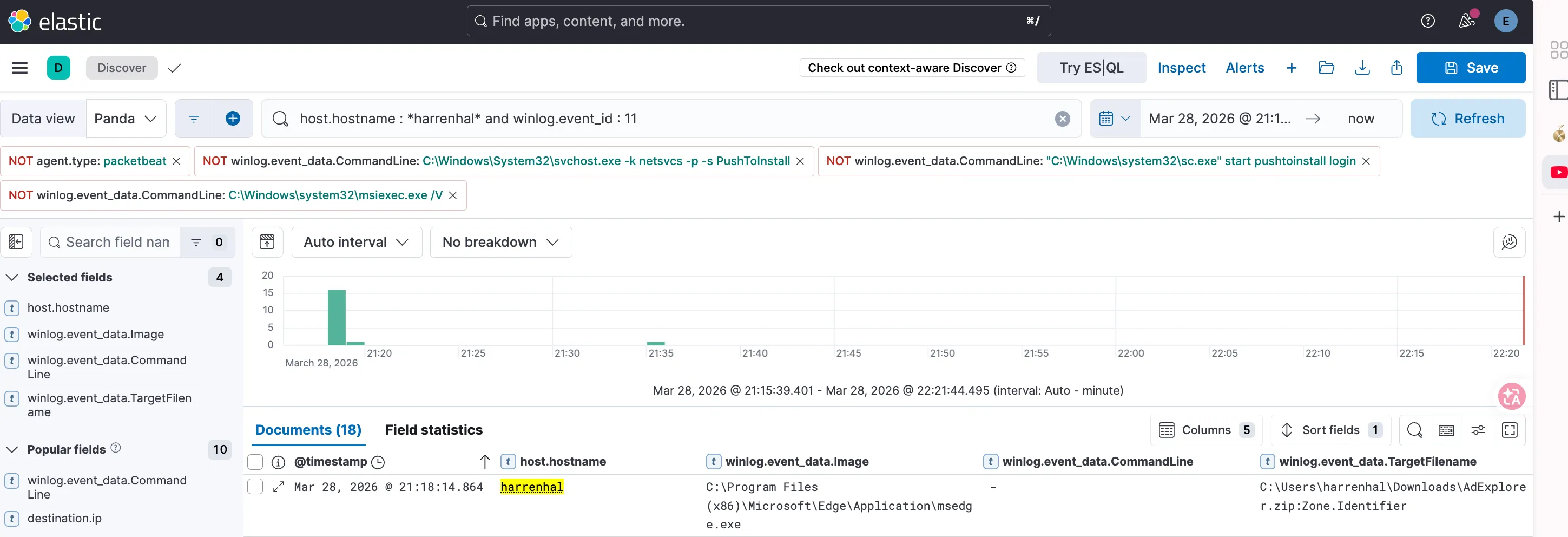Open the No breakdown dropdown
This screenshot has width=1568, height=537.
pyautogui.click(x=500, y=243)
